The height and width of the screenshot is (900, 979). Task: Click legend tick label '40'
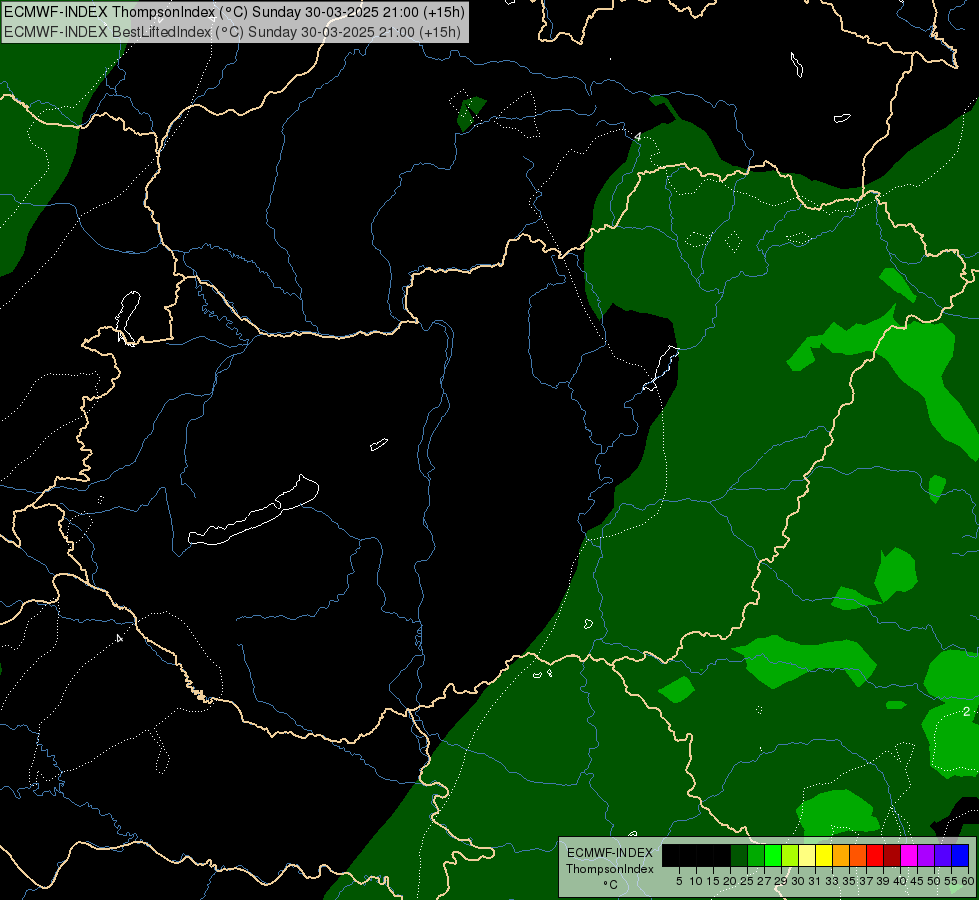pyautogui.click(x=900, y=881)
